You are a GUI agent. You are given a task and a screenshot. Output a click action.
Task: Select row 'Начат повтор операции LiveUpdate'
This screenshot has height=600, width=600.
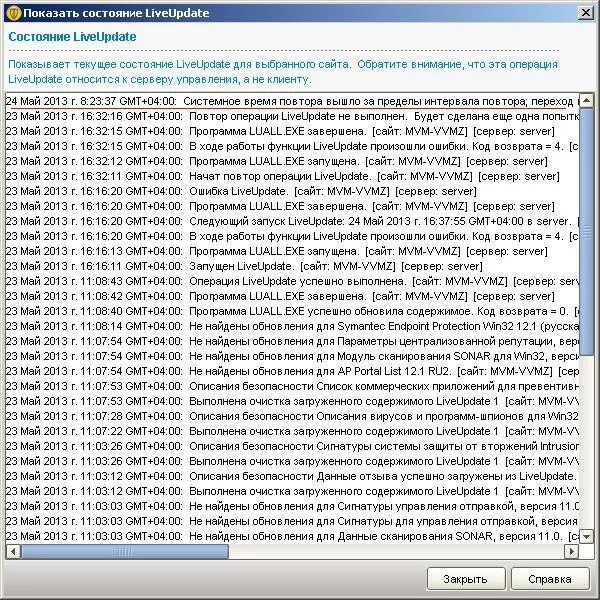tap(292, 176)
